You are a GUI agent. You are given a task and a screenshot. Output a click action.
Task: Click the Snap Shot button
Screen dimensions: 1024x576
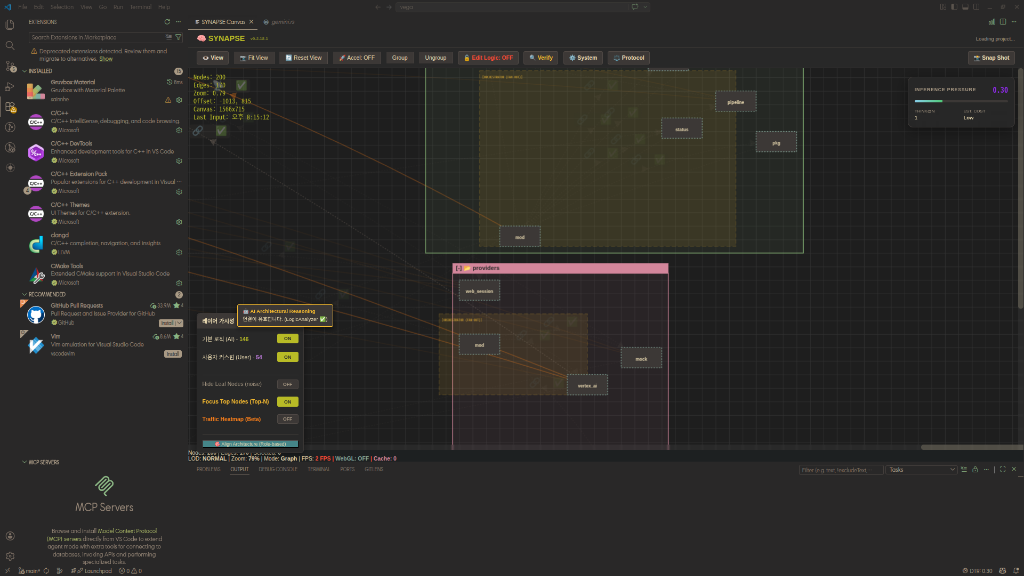click(x=991, y=57)
